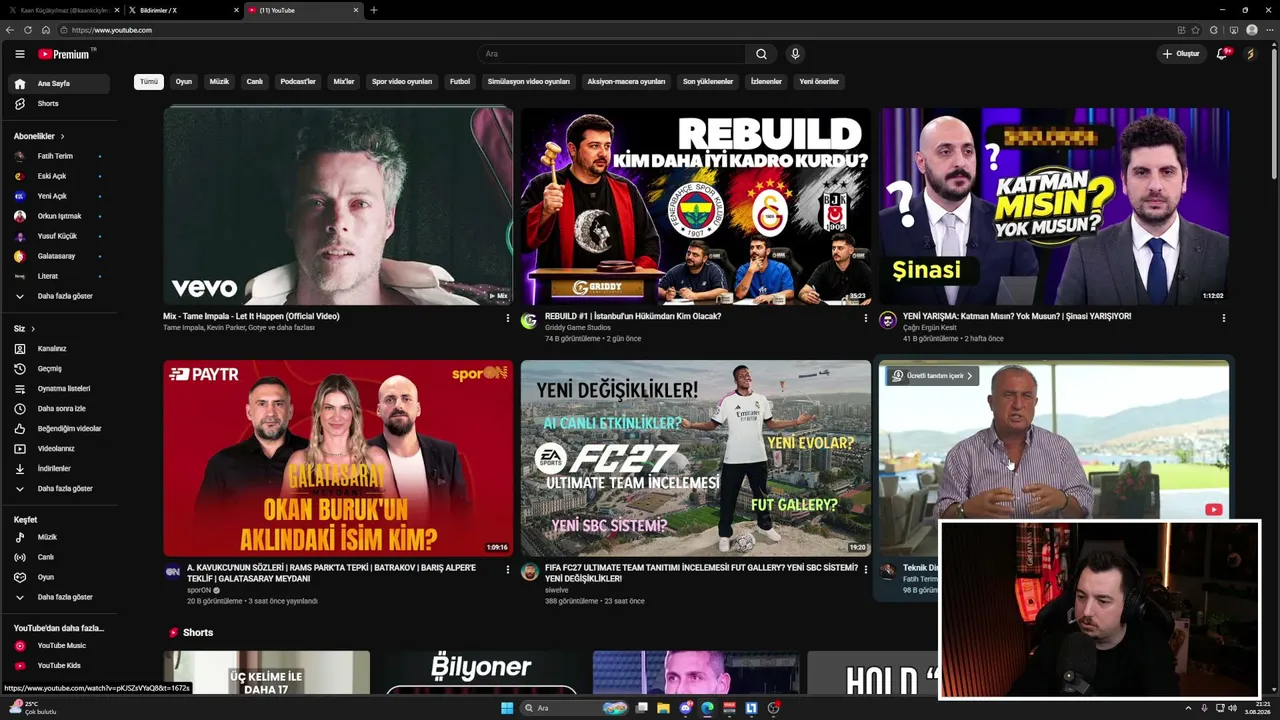Open options menu for Tame Impala mix
Viewport: 1280px width, 720px height.
click(x=508, y=318)
